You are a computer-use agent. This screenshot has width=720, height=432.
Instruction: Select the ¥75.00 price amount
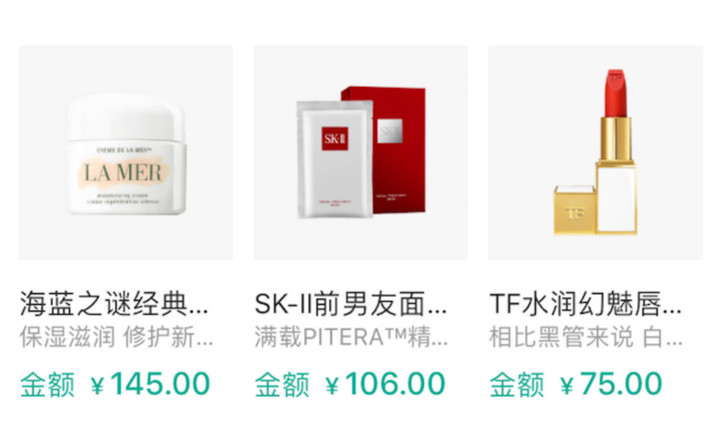611,384
